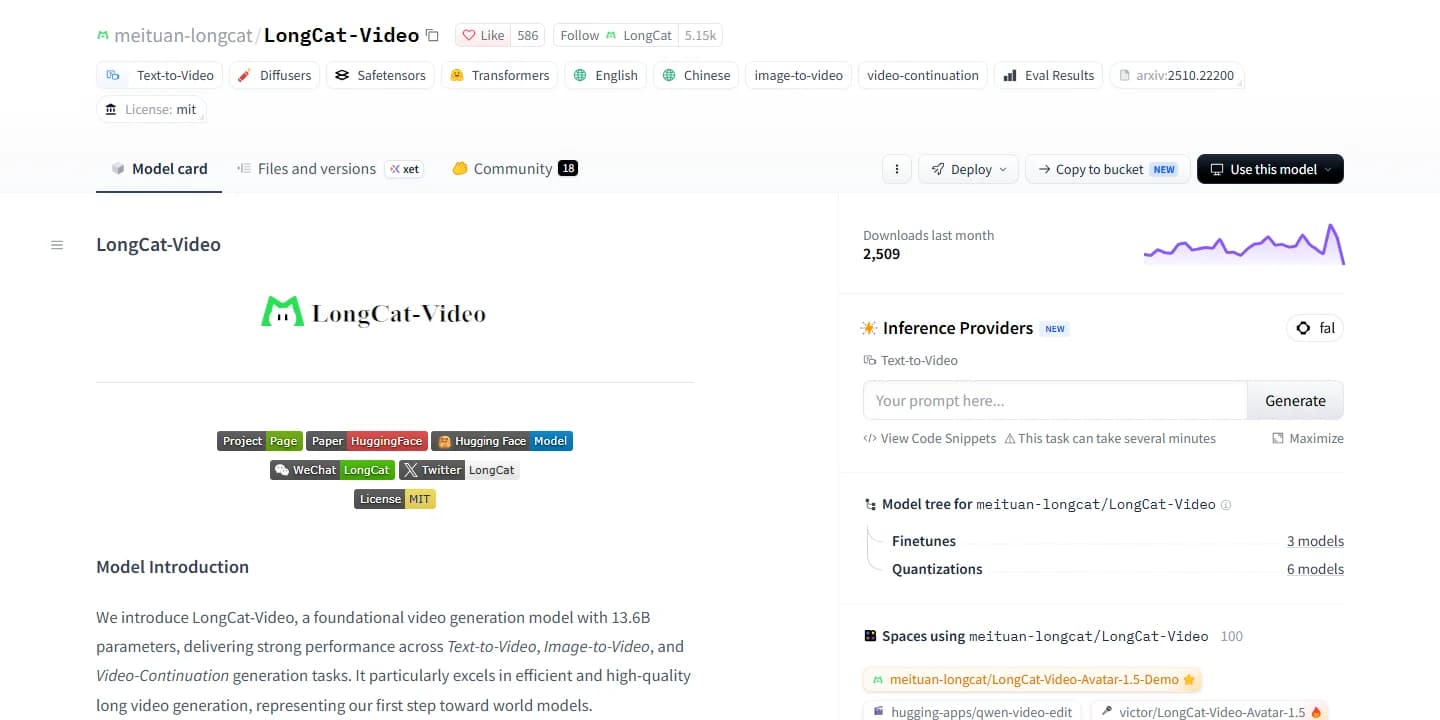
Task: Select the Transformers tag
Action: 499,75
